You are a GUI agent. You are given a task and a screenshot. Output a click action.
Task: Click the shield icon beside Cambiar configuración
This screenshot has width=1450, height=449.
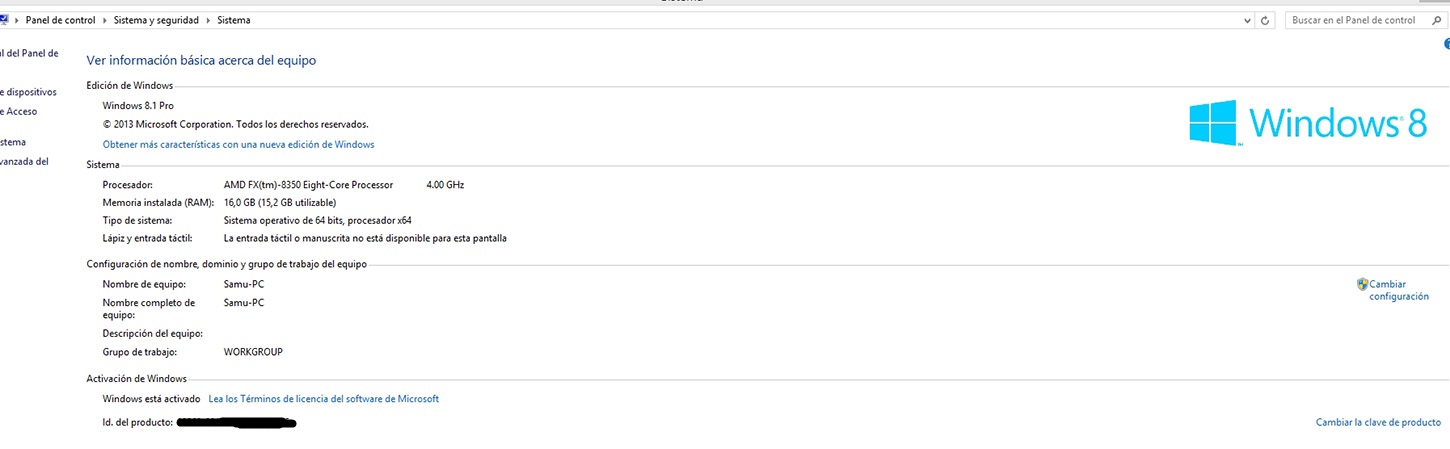pos(1362,284)
